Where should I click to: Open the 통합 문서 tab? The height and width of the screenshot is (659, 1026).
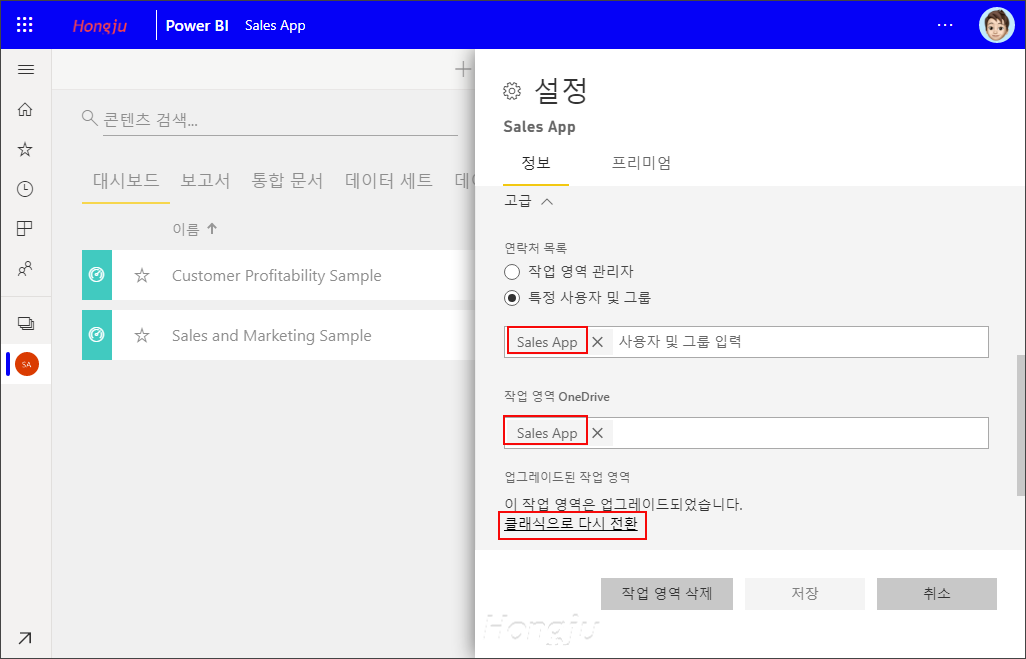pyautogui.click(x=287, y=181)
